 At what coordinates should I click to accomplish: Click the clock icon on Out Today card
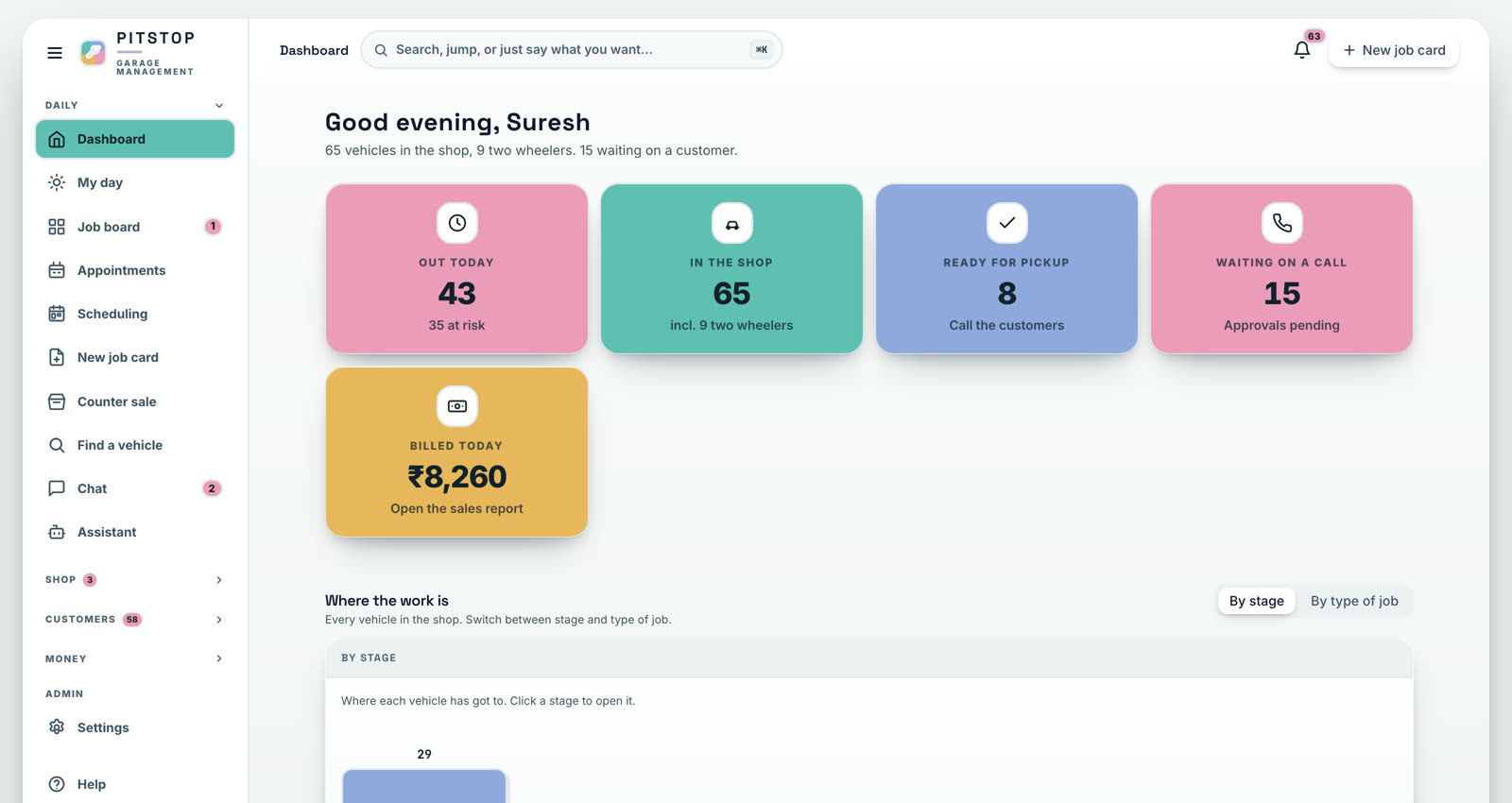(x=457, y=223)
